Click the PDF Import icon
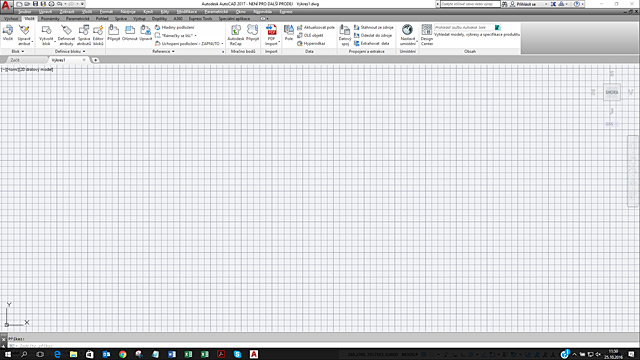 tap(271, 35)
